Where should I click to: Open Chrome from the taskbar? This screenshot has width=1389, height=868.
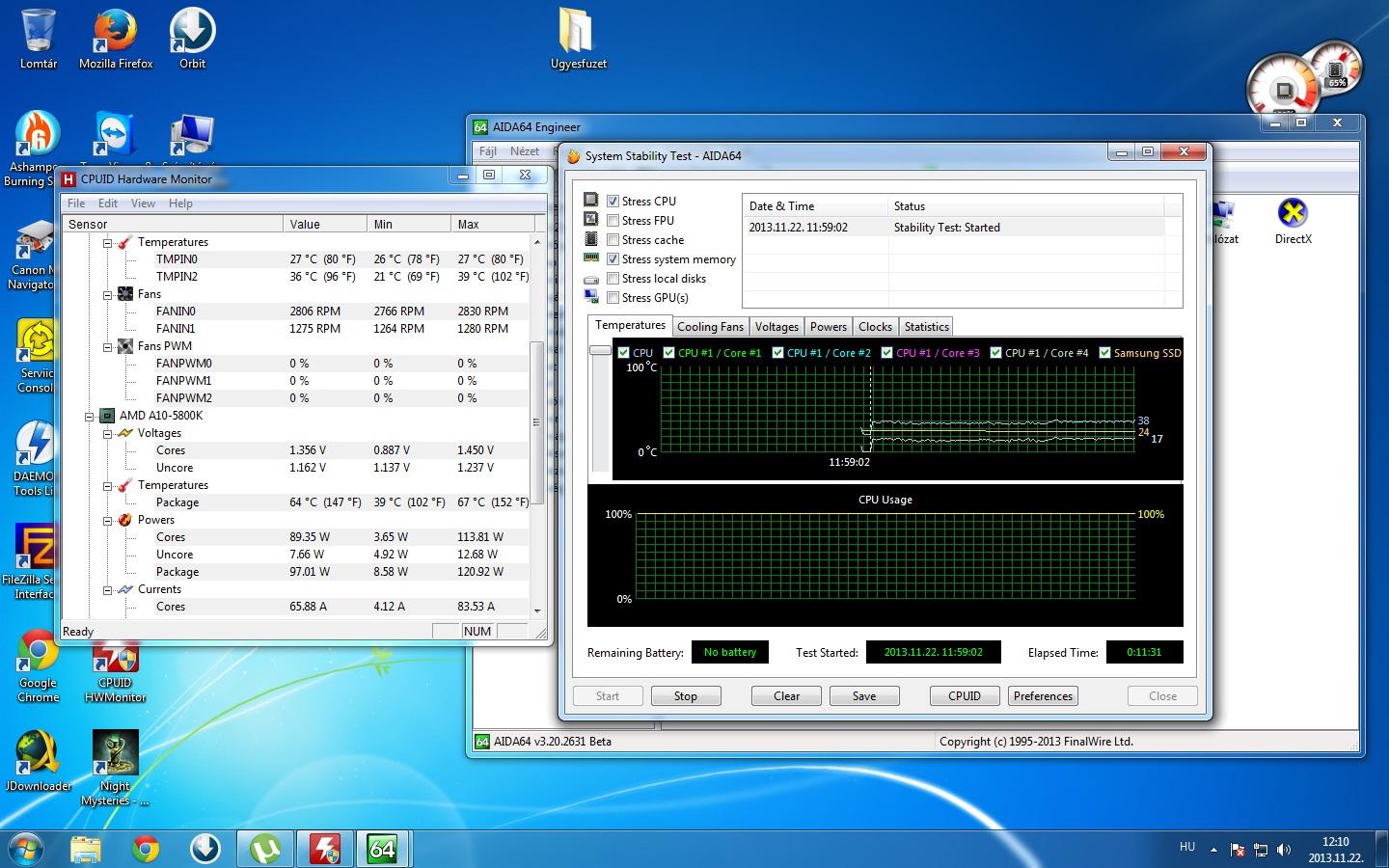tap(146, 849)
